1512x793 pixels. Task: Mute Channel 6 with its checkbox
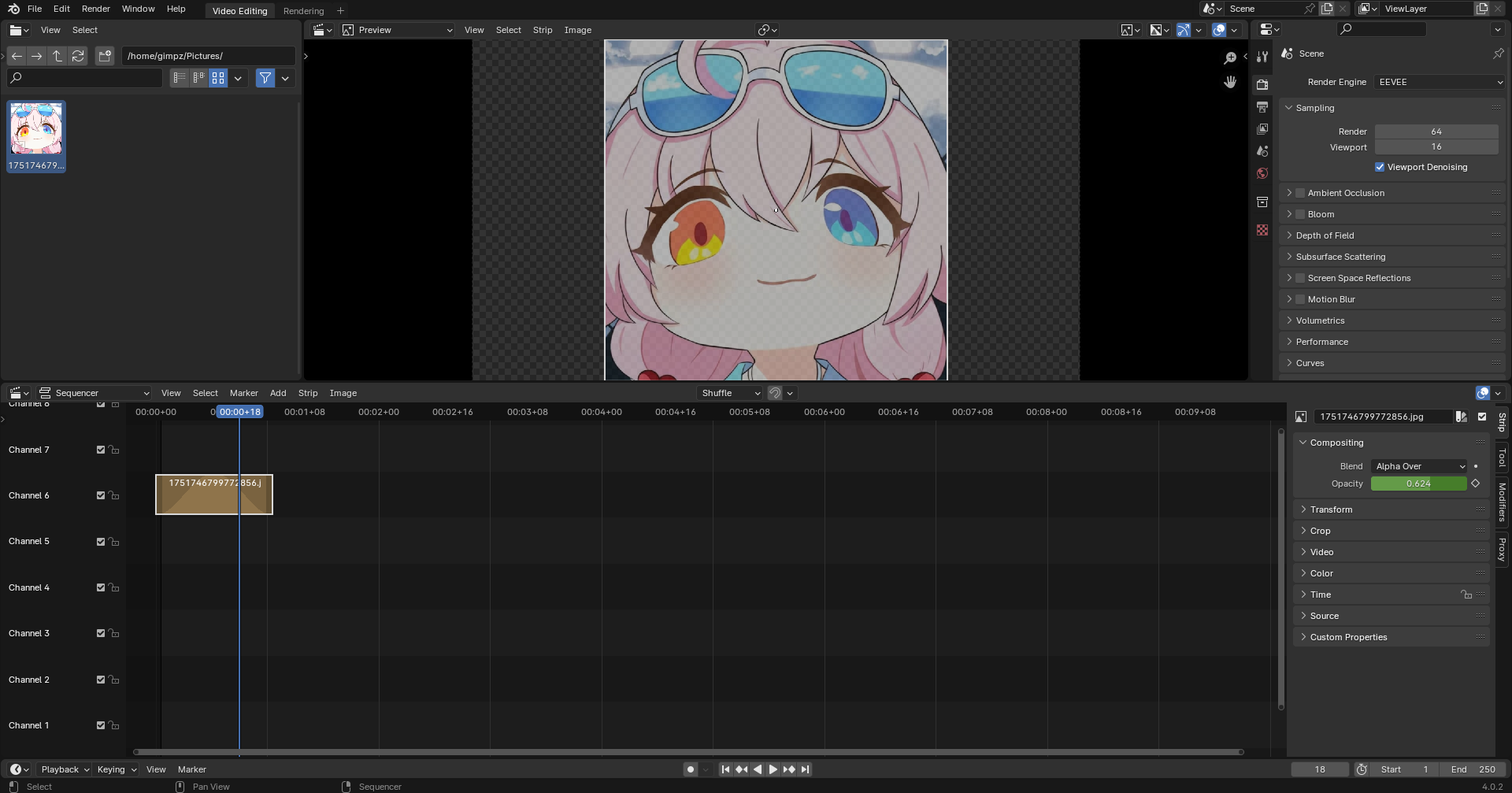point(101,495)
